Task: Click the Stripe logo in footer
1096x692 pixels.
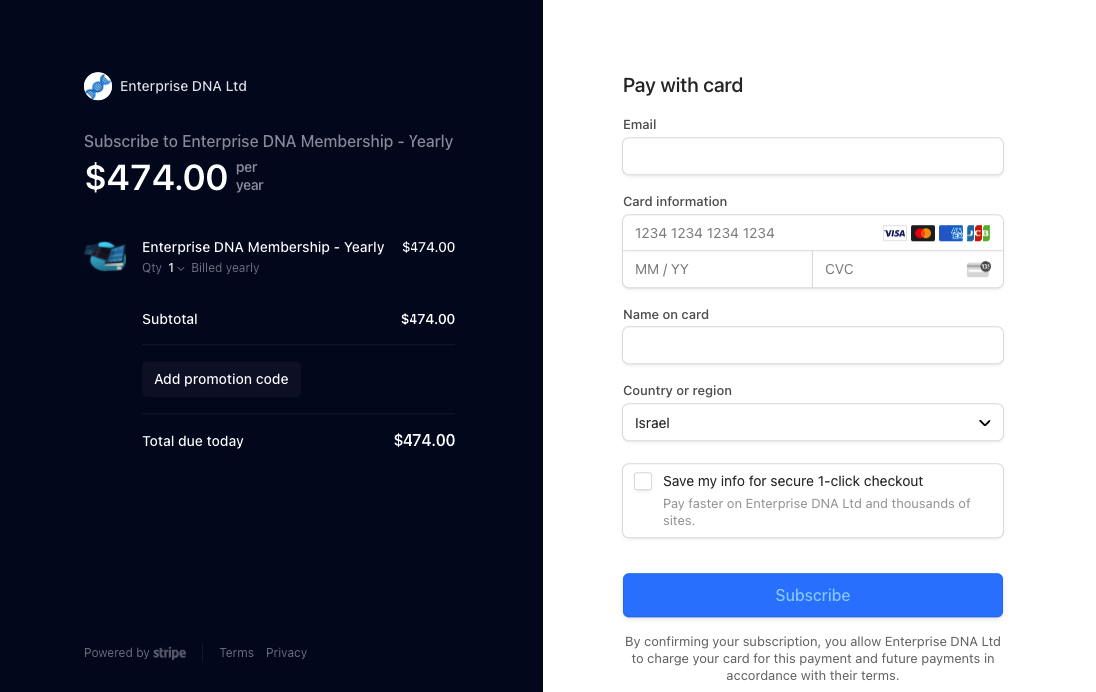Action: coord(169,653)
